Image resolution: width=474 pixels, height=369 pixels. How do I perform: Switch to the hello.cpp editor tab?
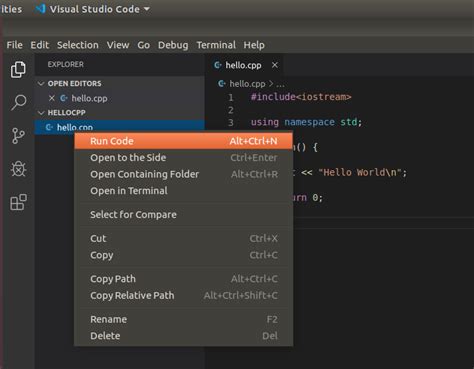tap(243, 65)
